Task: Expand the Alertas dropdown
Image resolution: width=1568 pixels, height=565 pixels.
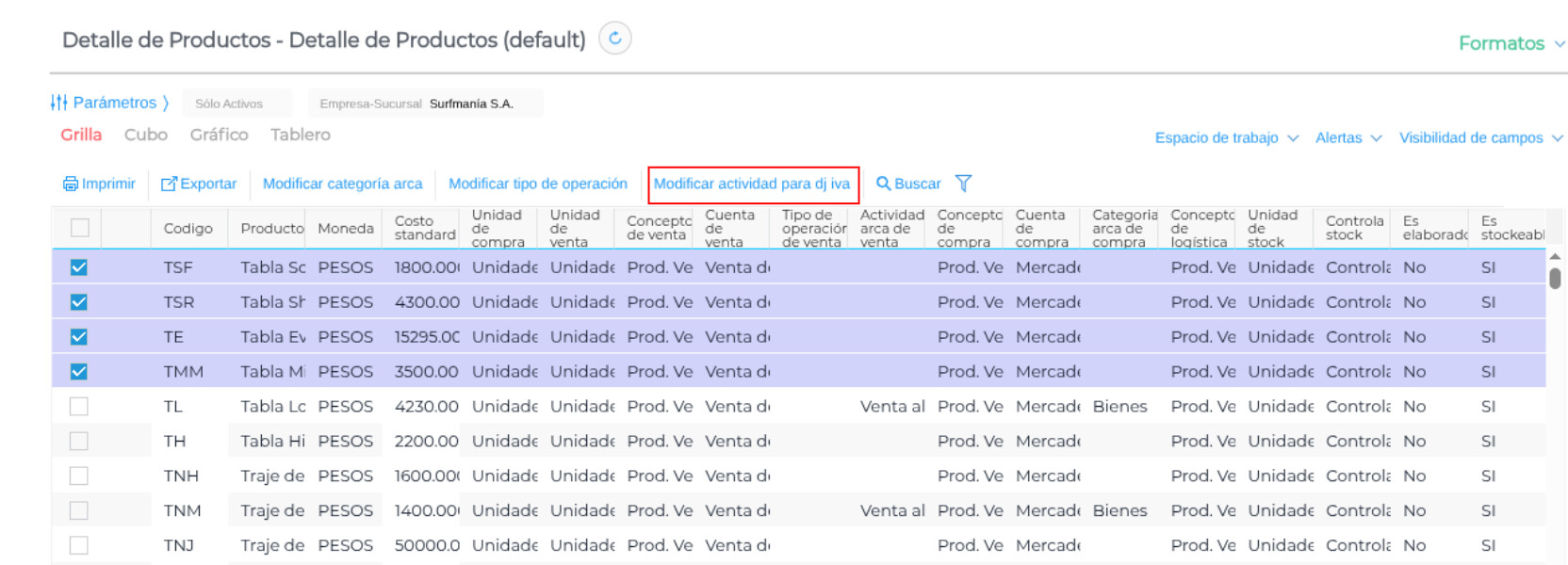Action: pos(1347,137)
